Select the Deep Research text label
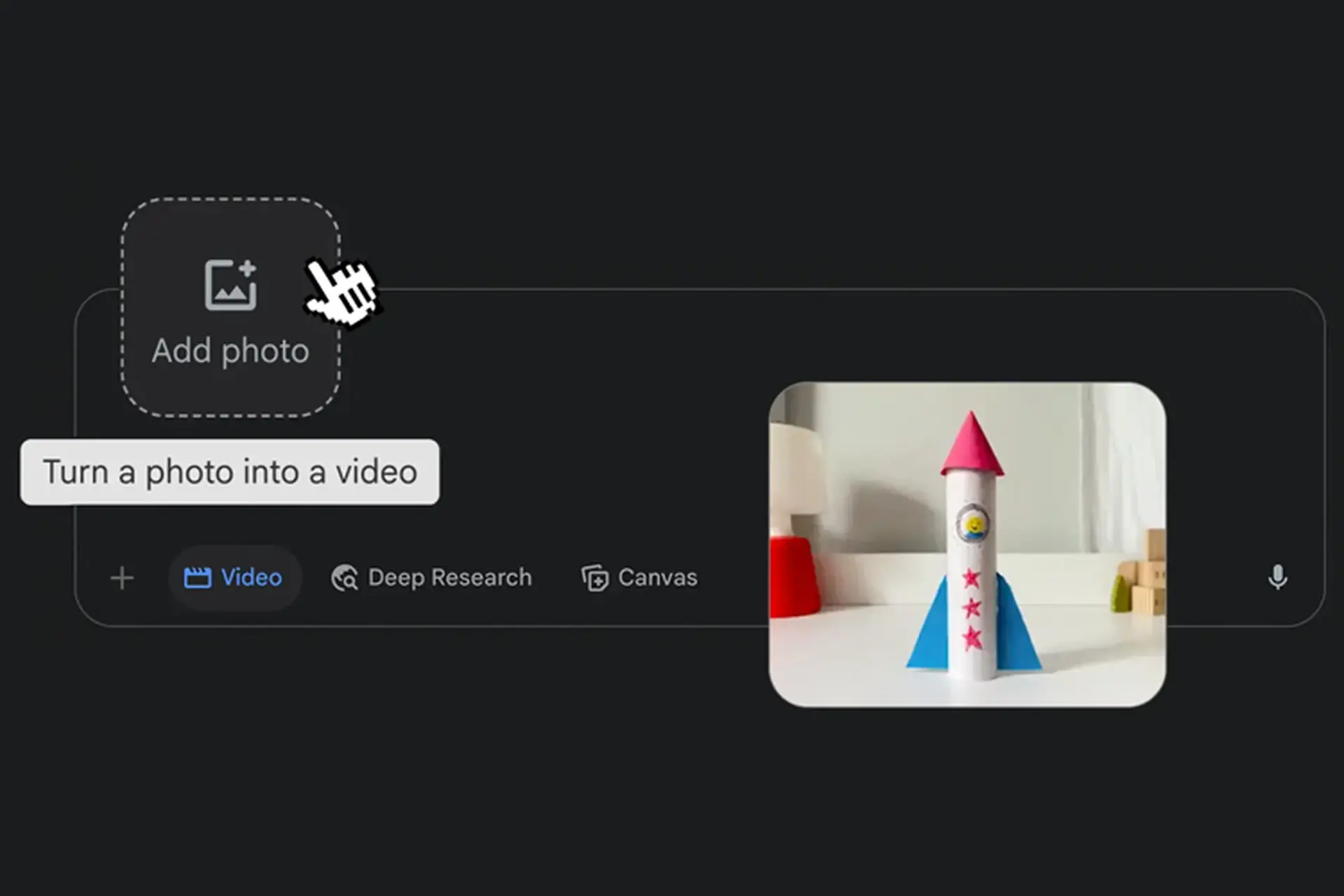The height and width of the screenshot is (896, 1344). (x=449, y=577)
